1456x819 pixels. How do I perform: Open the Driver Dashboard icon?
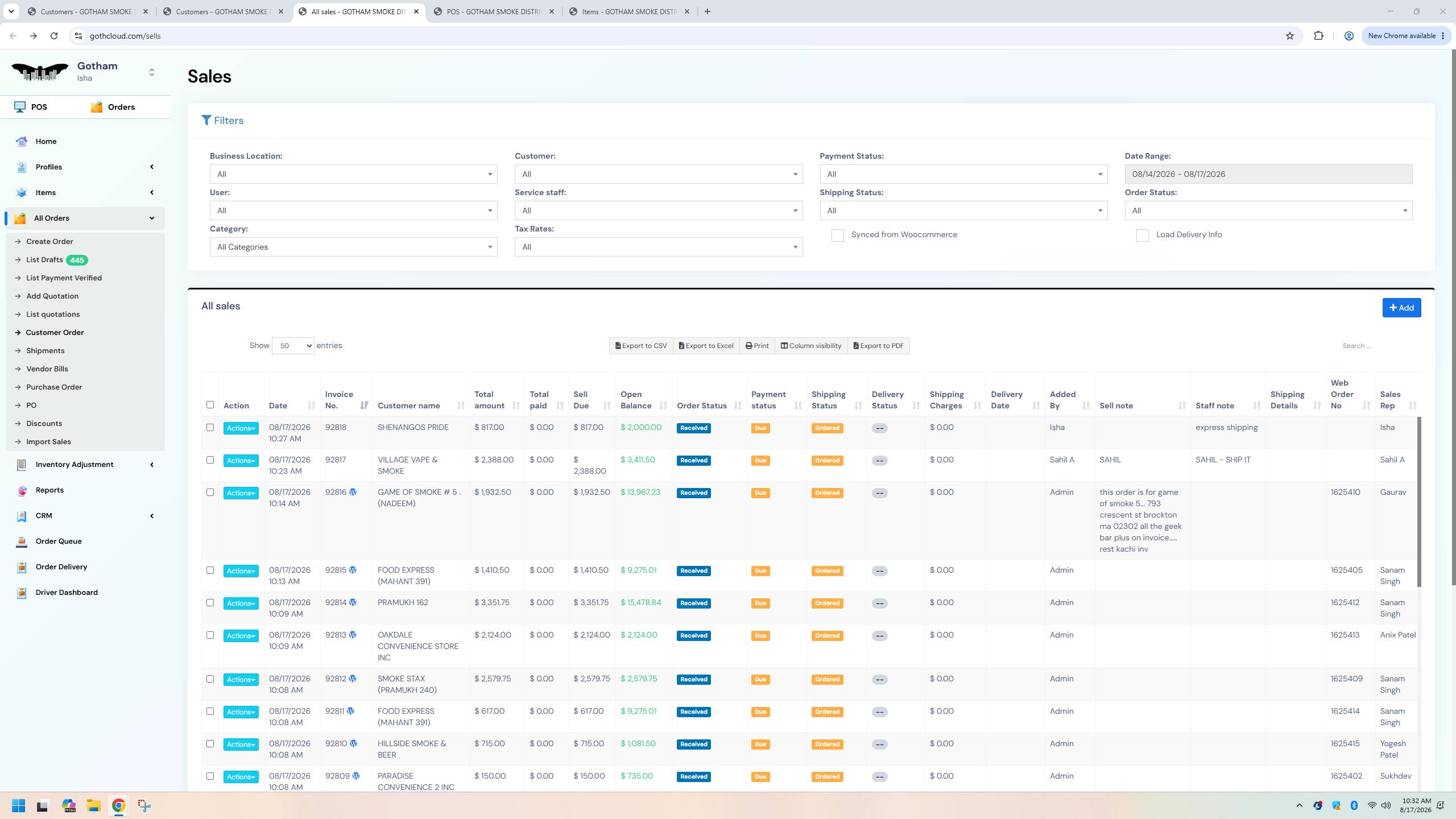22,593
